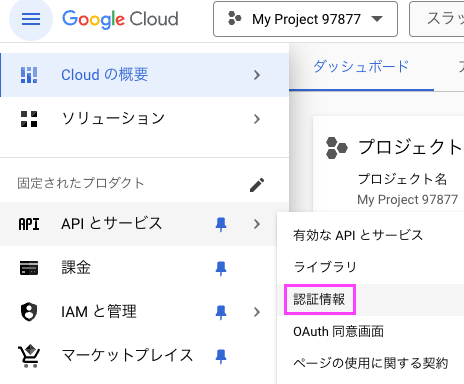Viewport: 464px width, 384px height.
Task: Expand the ソリューション submenu chevron
Action: click(x=256, y=119)
